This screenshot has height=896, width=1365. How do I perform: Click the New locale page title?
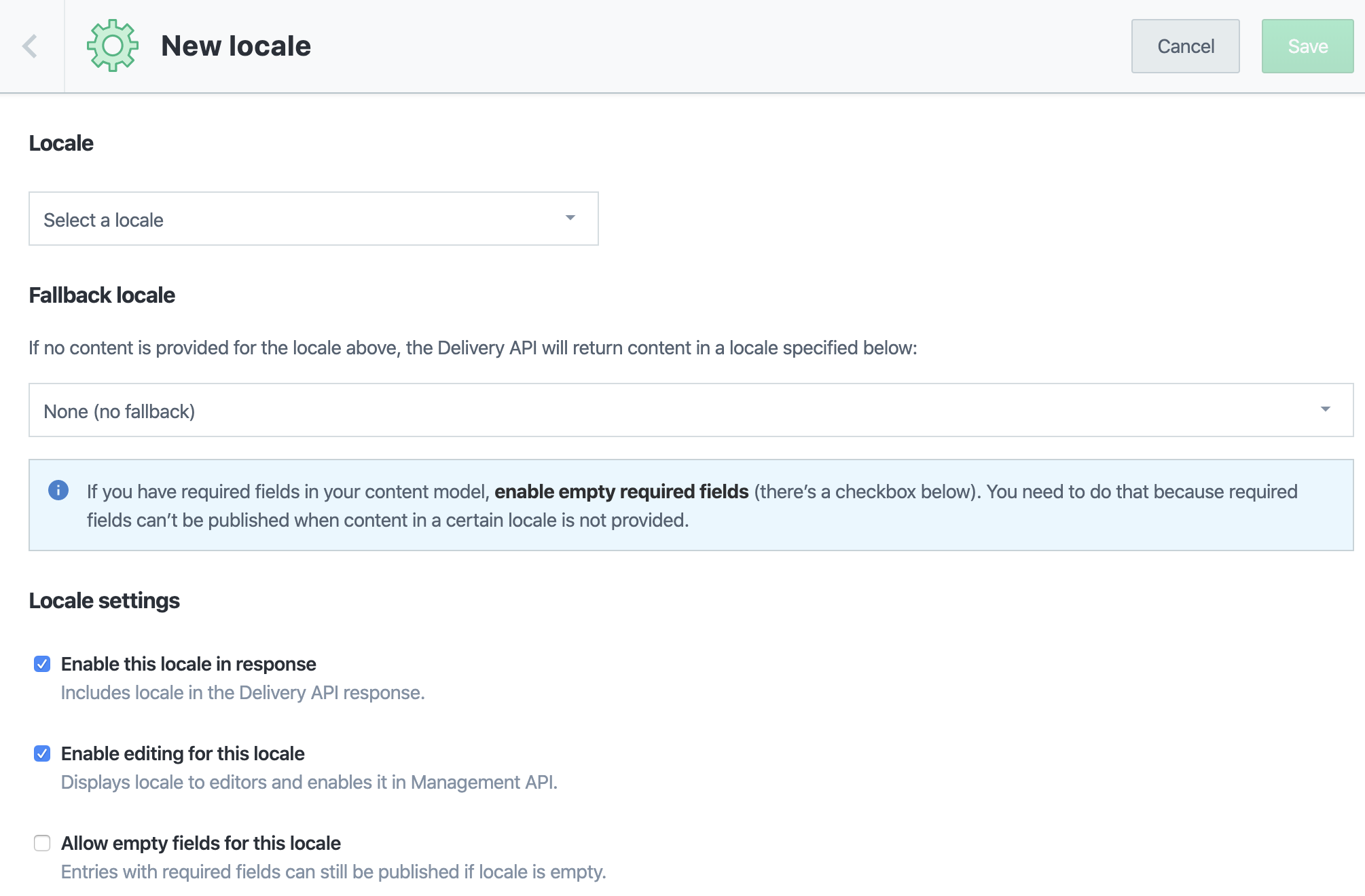[x=236, y=46]
